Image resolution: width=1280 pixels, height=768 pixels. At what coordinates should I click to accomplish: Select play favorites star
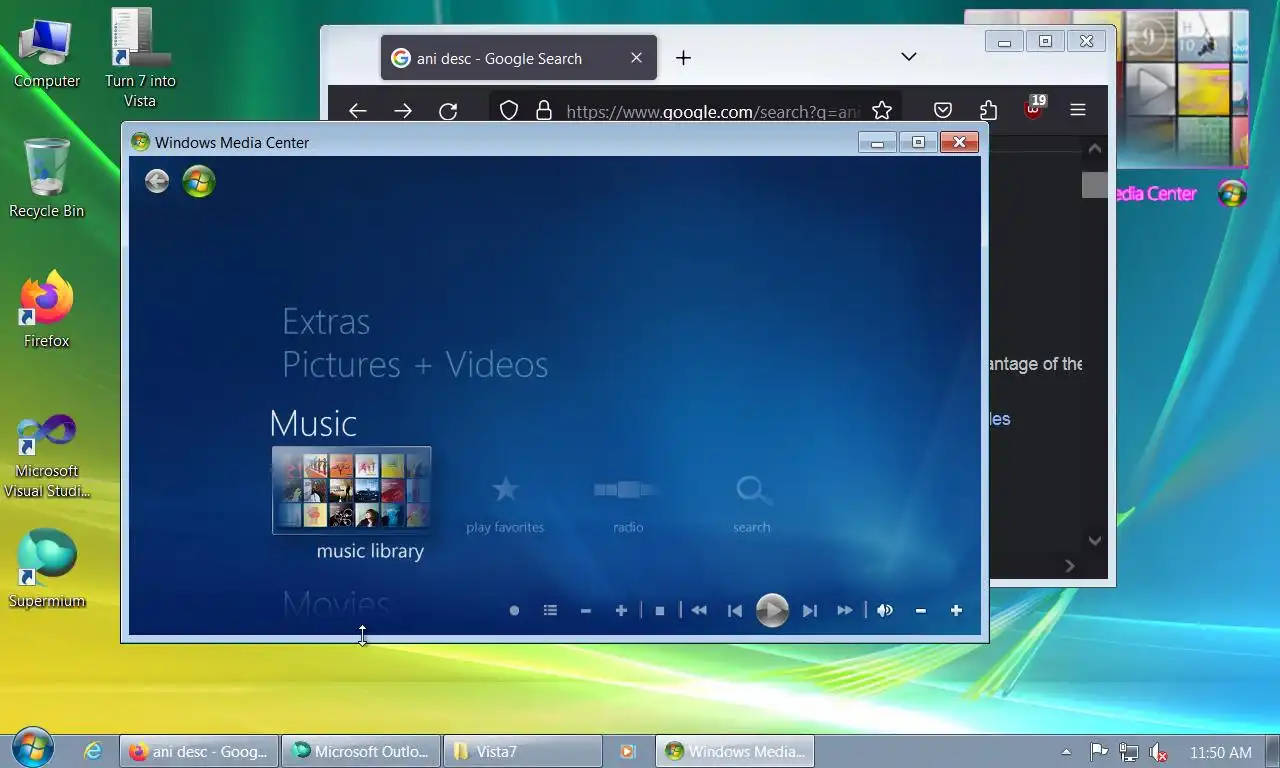505,490
